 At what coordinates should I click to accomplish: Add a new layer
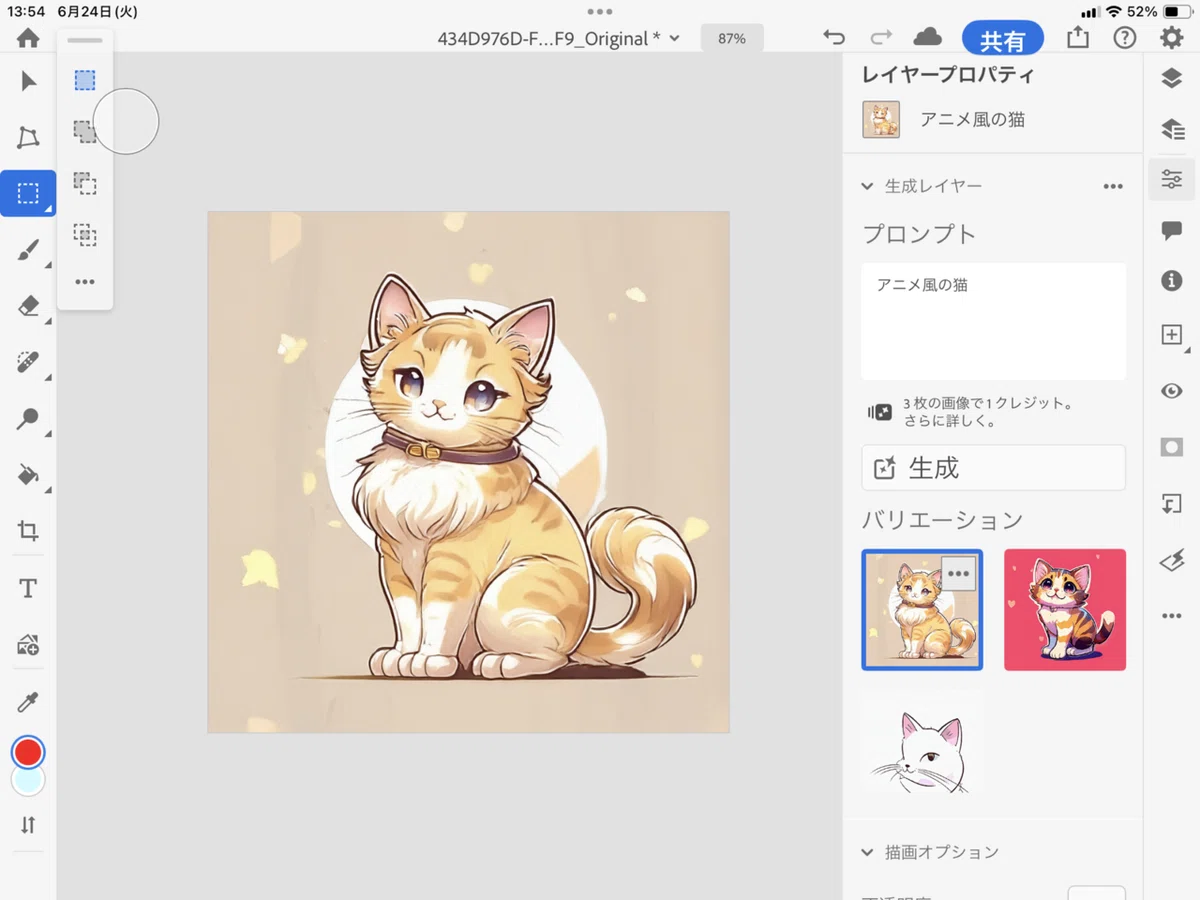[1172, 335]
